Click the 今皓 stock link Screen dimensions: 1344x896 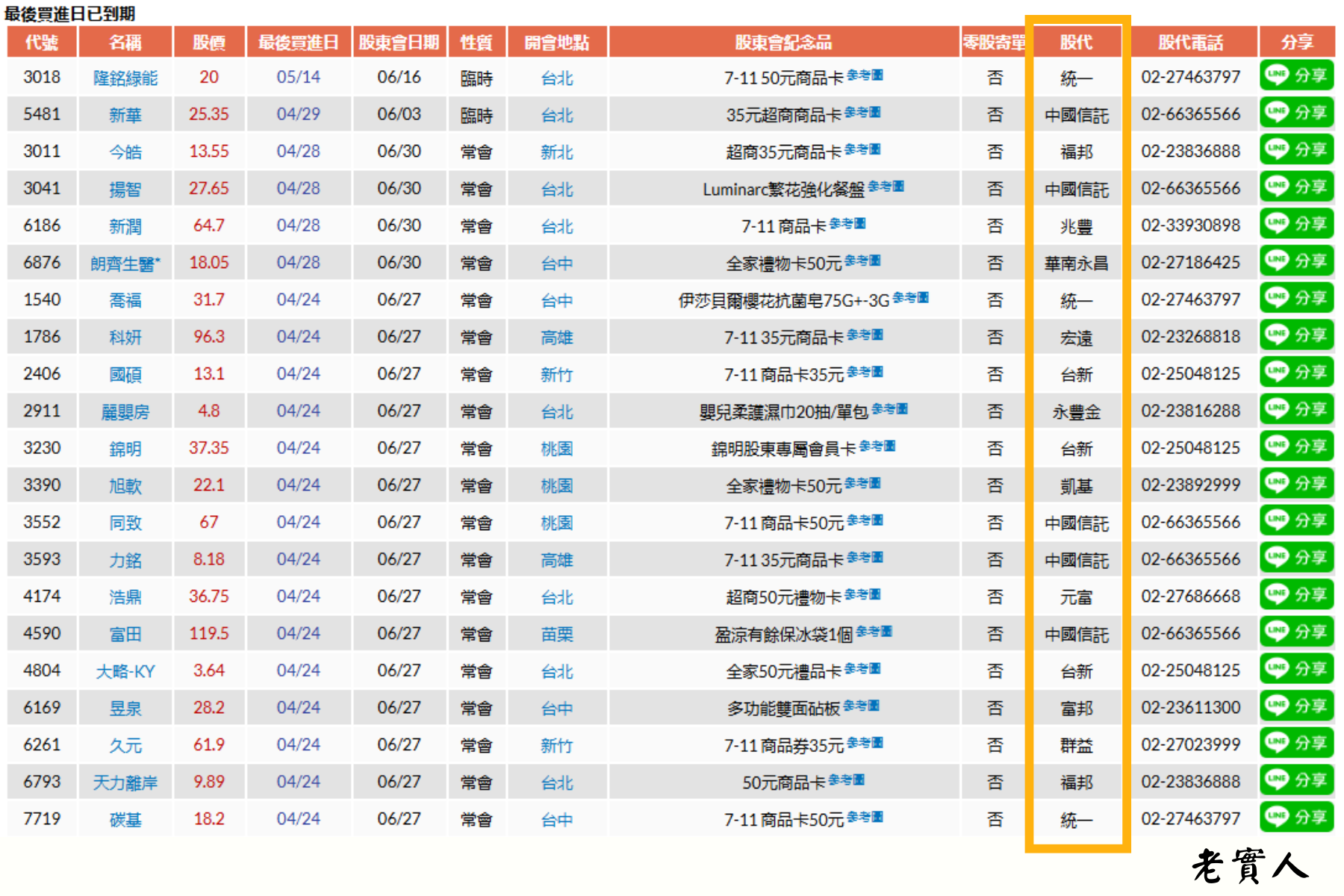point(125,152)
